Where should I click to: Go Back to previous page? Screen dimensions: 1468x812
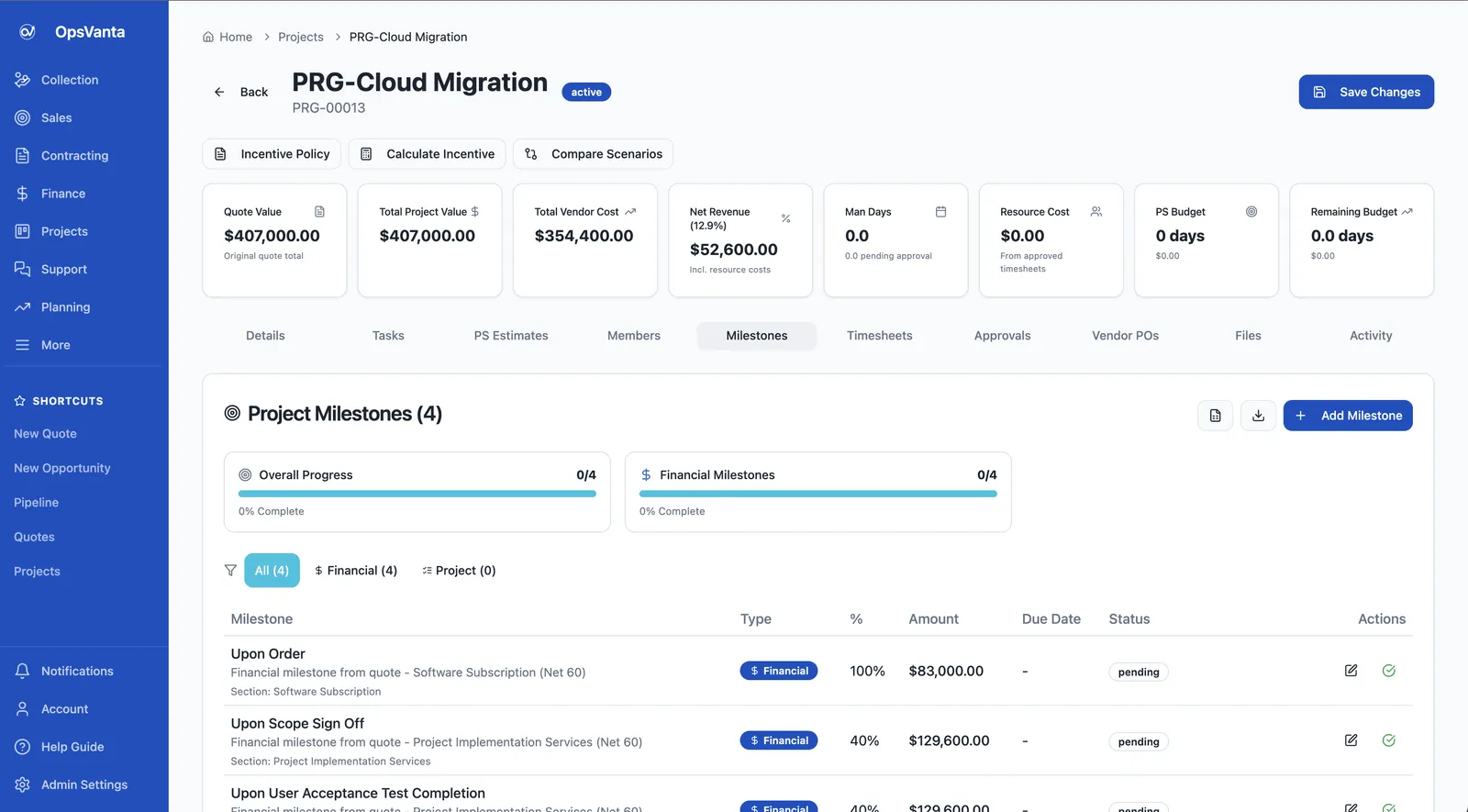click(240, 92)
